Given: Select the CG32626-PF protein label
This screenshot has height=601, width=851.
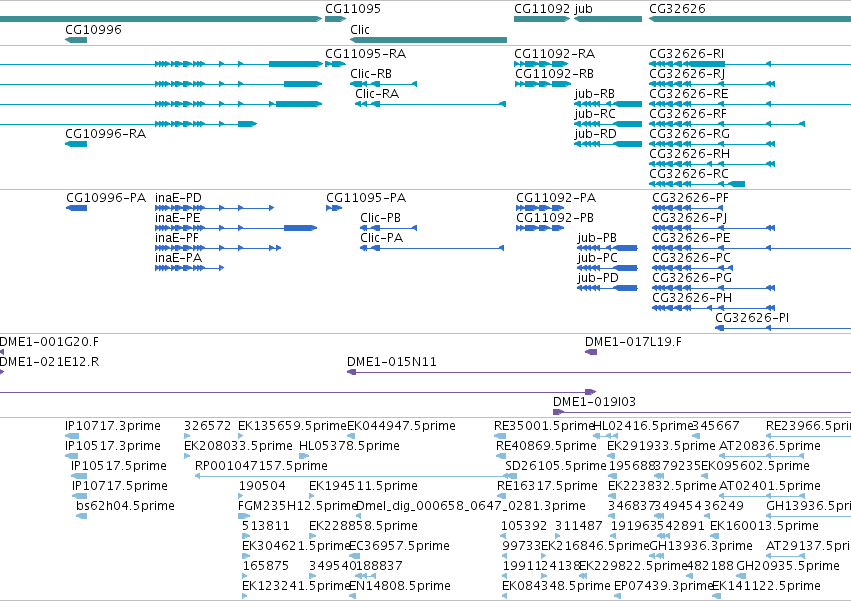Looking at the screenshot, I should [x=690, y=198].
